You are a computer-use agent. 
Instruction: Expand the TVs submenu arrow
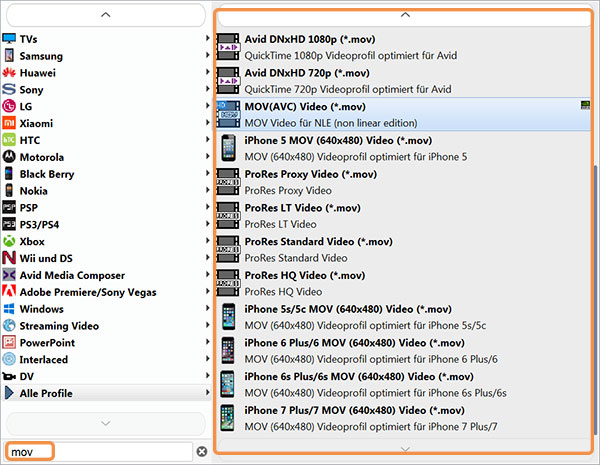point(207,38)
